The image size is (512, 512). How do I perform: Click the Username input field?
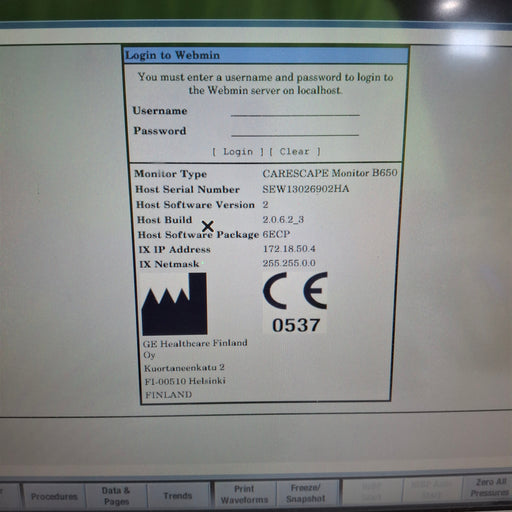point(295,110)
